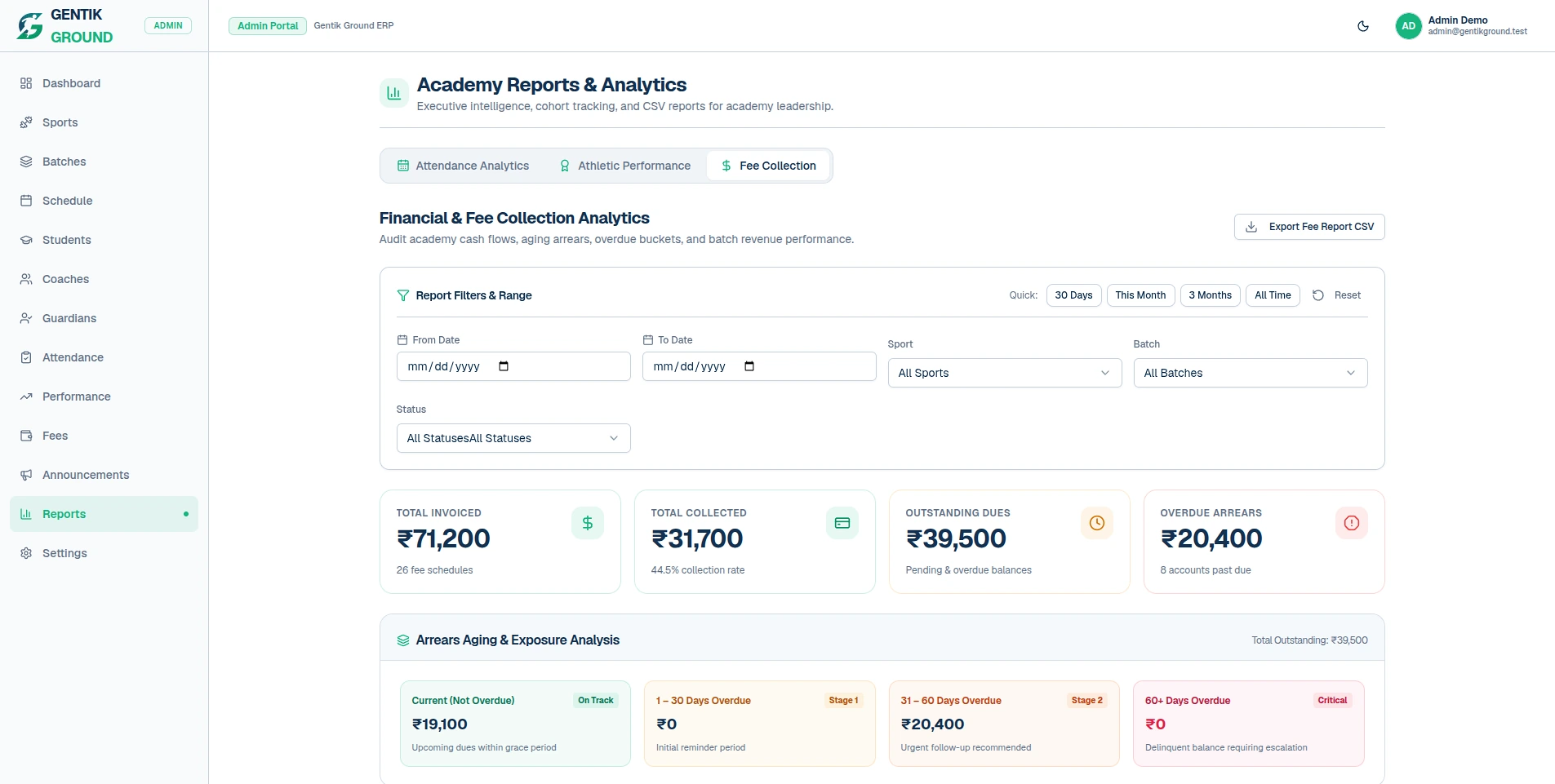Switch to Athletic Performance tab
This screenshot has width=1555, height=784.
tap(625, 166)
